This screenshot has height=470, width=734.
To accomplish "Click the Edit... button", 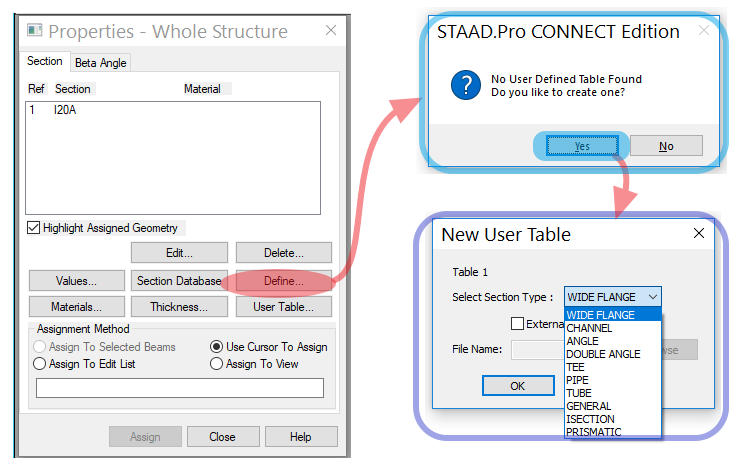I will point(179,253).
